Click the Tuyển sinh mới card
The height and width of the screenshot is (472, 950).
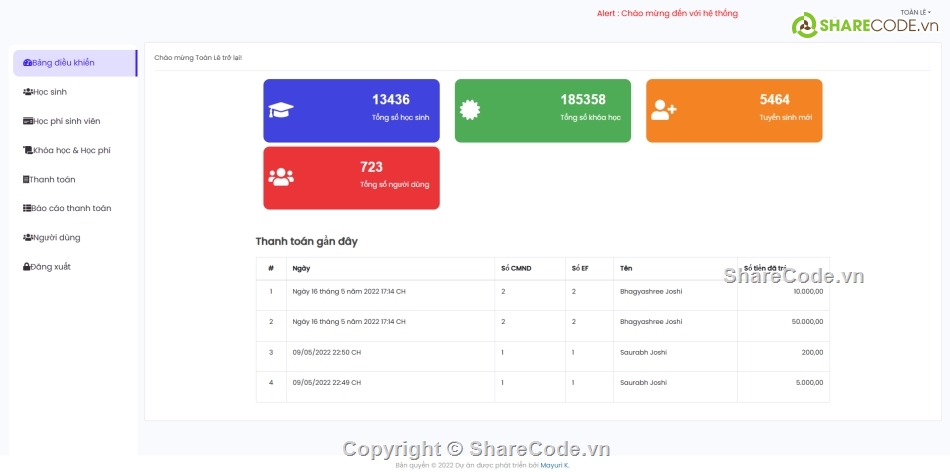734,110
